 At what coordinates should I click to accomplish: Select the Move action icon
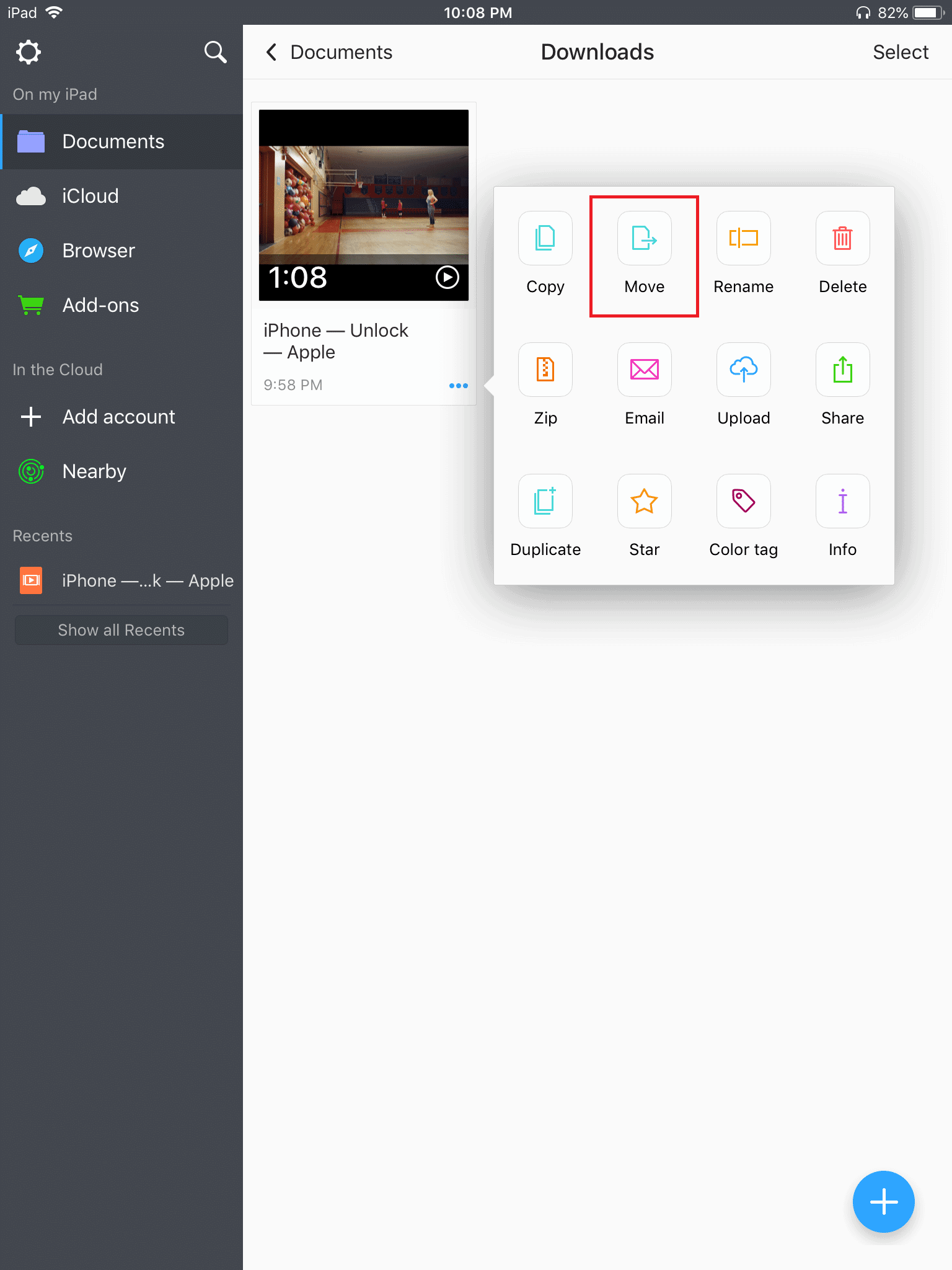644,239
